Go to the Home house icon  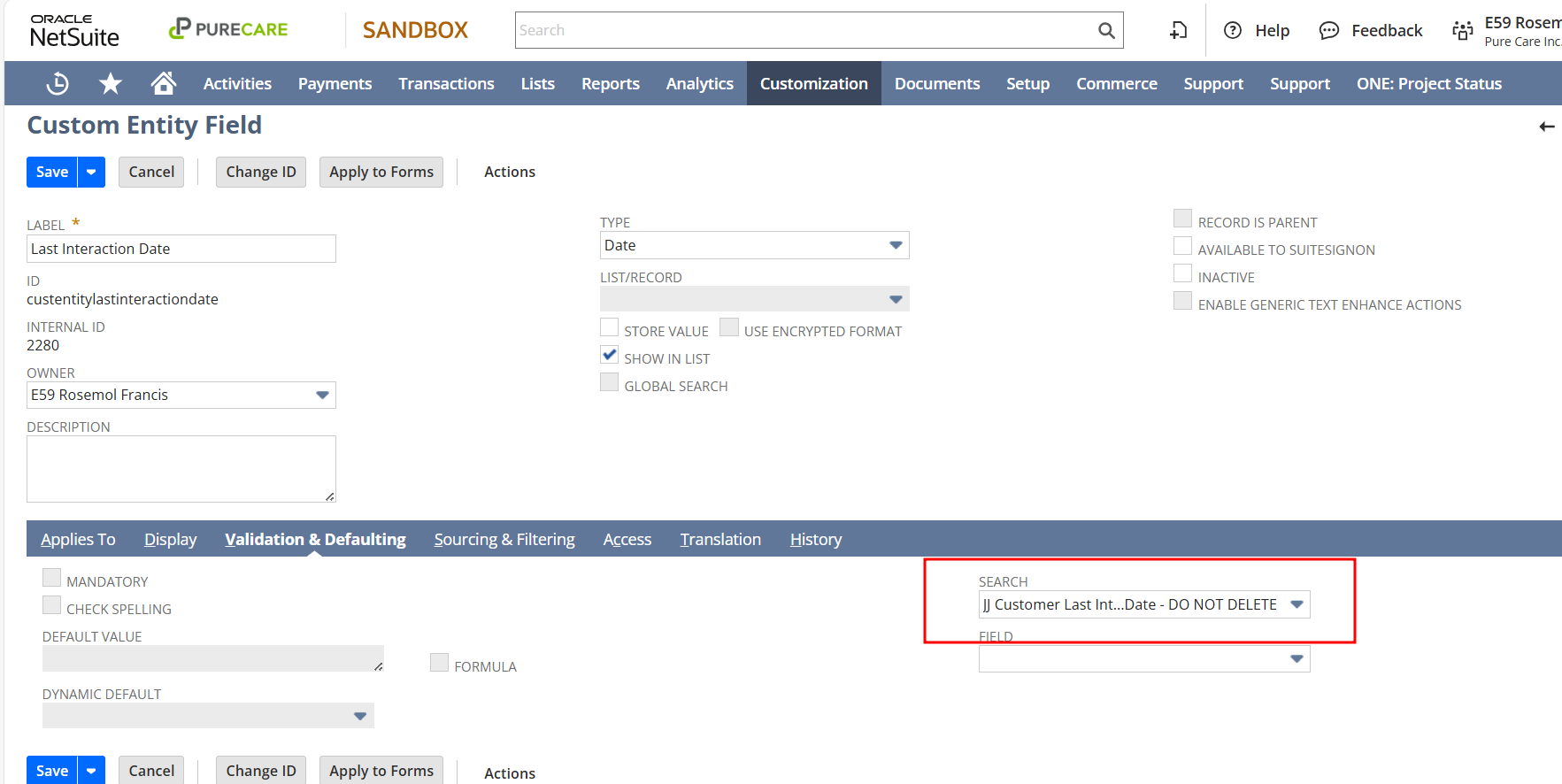[163, 83]
